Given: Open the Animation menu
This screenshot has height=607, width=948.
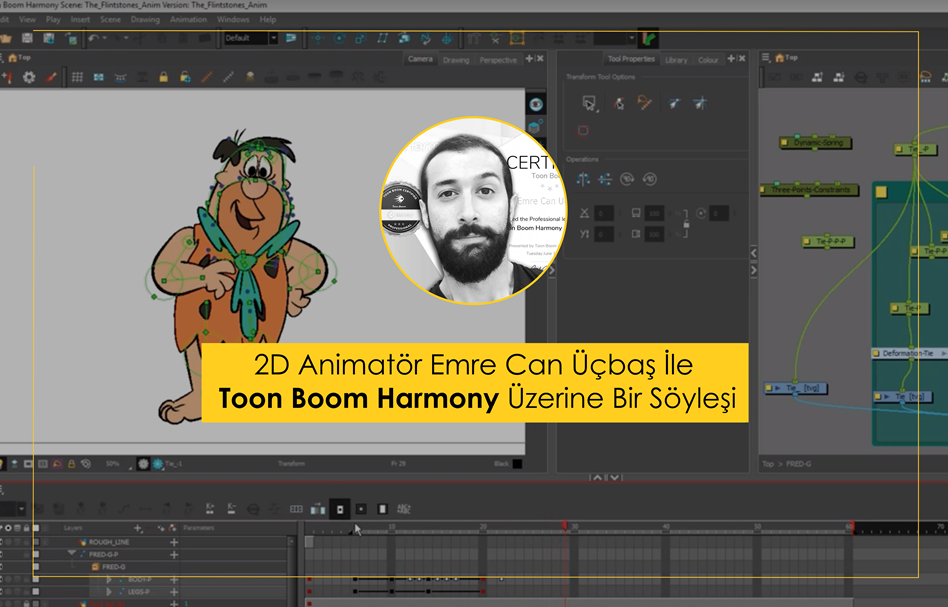Looking at the screenshot, I should click(x=188, y=19).
